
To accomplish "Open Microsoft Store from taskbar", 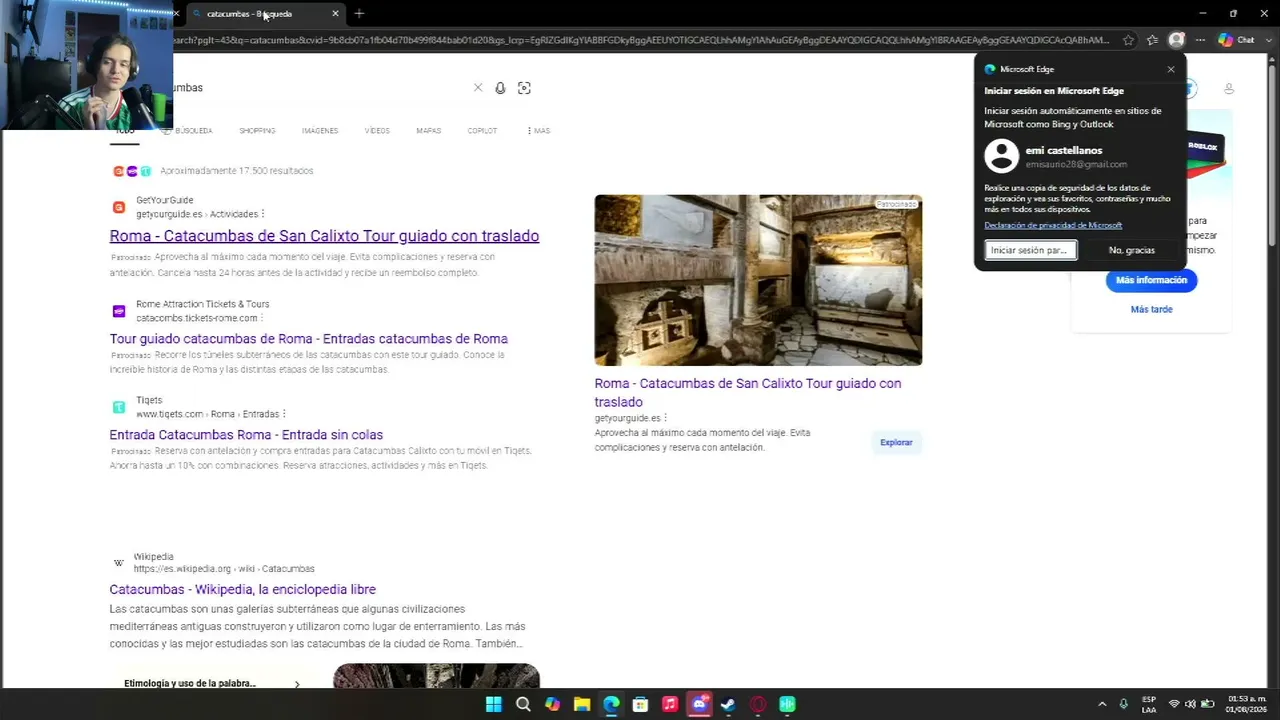I will click(x=641, y=704).
